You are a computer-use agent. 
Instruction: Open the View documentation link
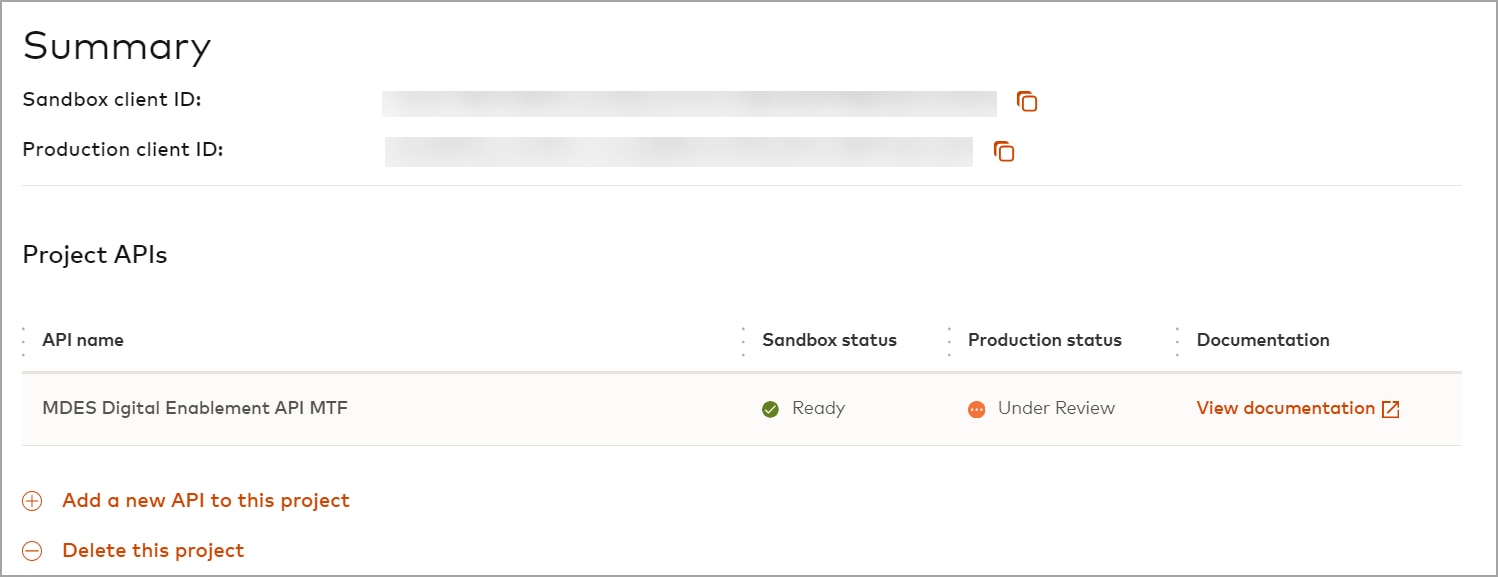1285,408
